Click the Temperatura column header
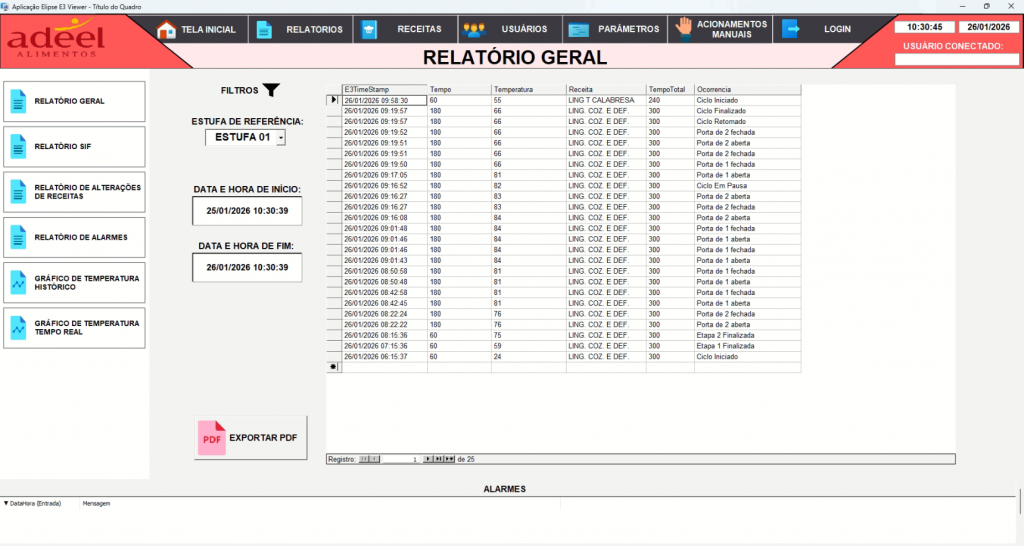 click(527, 89)
